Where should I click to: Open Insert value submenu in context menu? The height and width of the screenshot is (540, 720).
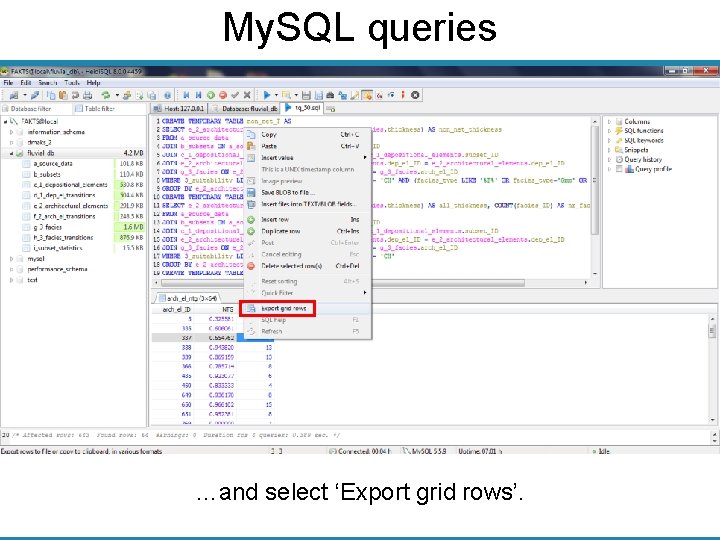click(x=308, y=158)
